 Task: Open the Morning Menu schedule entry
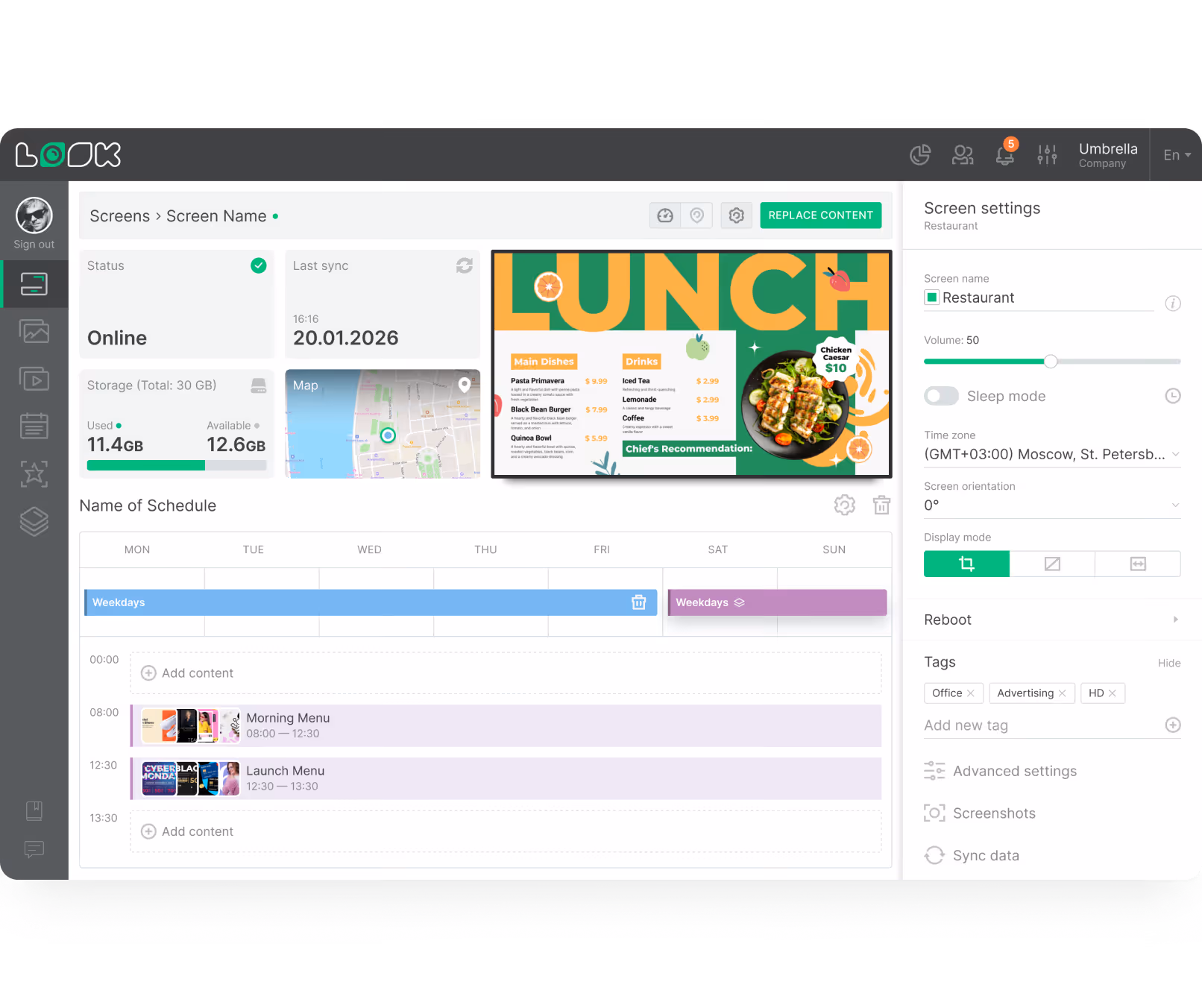click(506, 725)
